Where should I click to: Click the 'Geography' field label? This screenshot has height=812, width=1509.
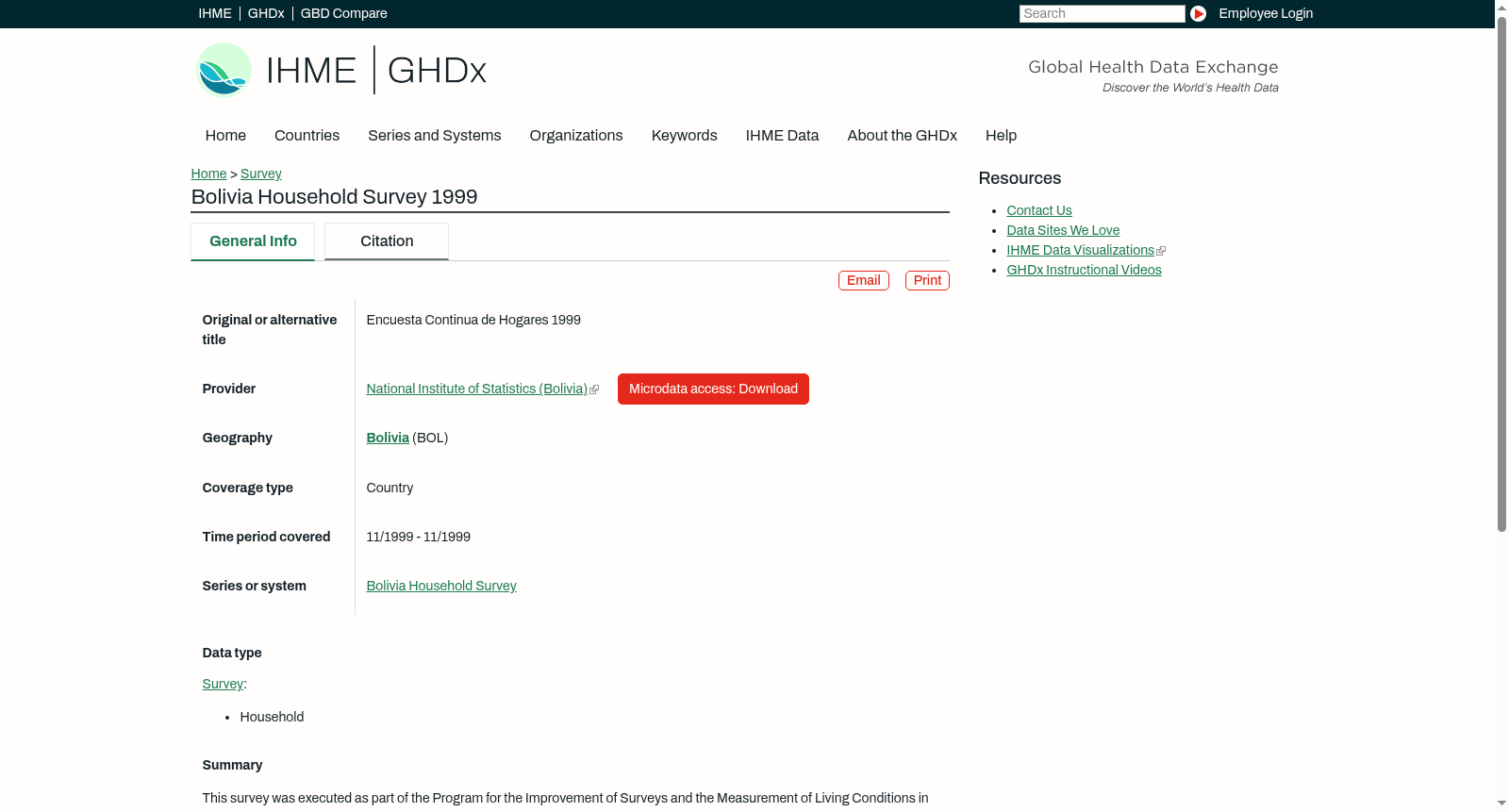point(237,438)
